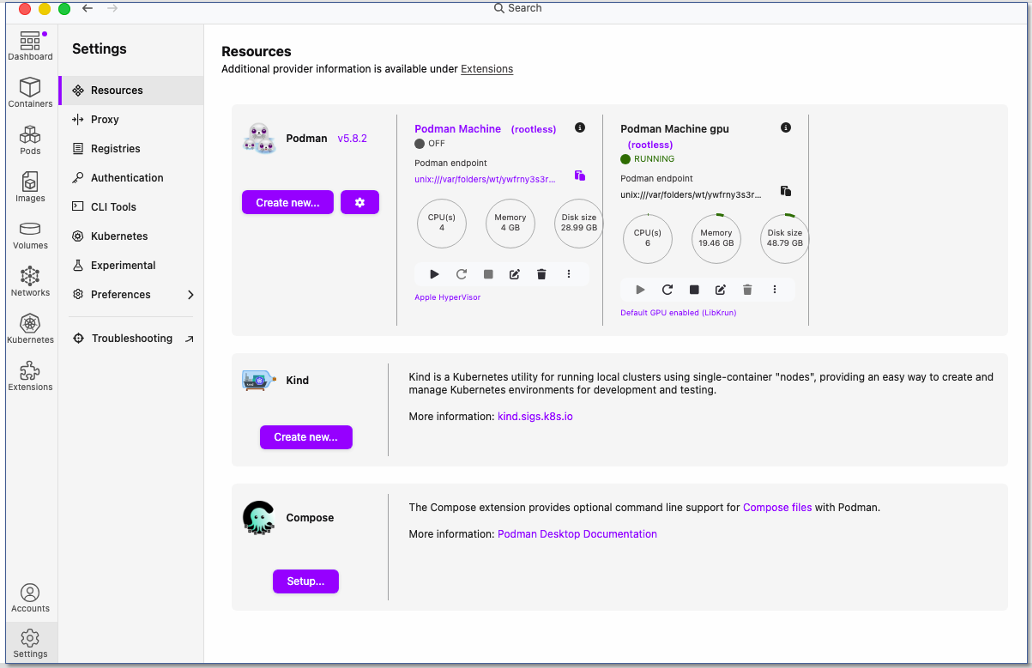Click the Podman Machine title
Screen dimensions: 1032x668
tap(457, 129)
